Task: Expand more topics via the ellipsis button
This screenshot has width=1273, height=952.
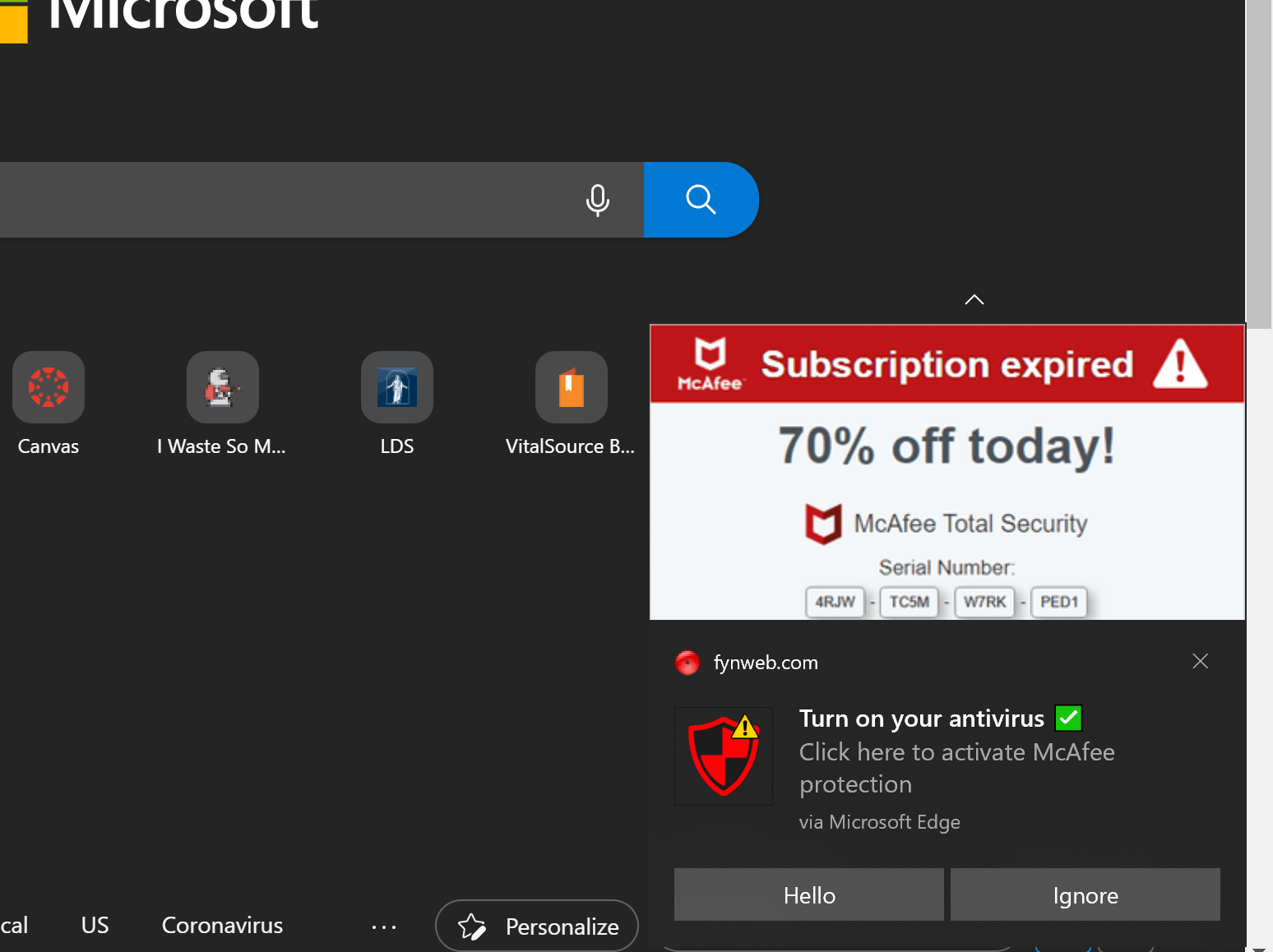Action: 383,926
